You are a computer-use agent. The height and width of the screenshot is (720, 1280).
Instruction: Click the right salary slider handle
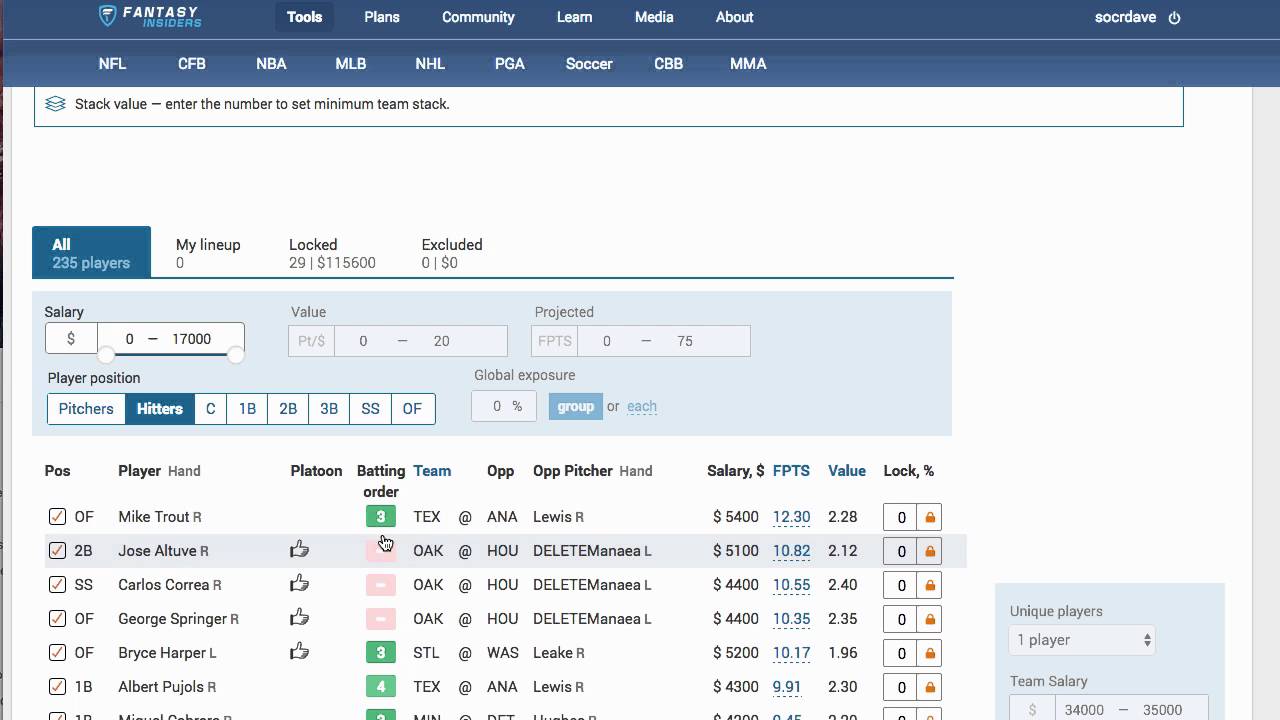pyautogui.click(x=236, y=354)
